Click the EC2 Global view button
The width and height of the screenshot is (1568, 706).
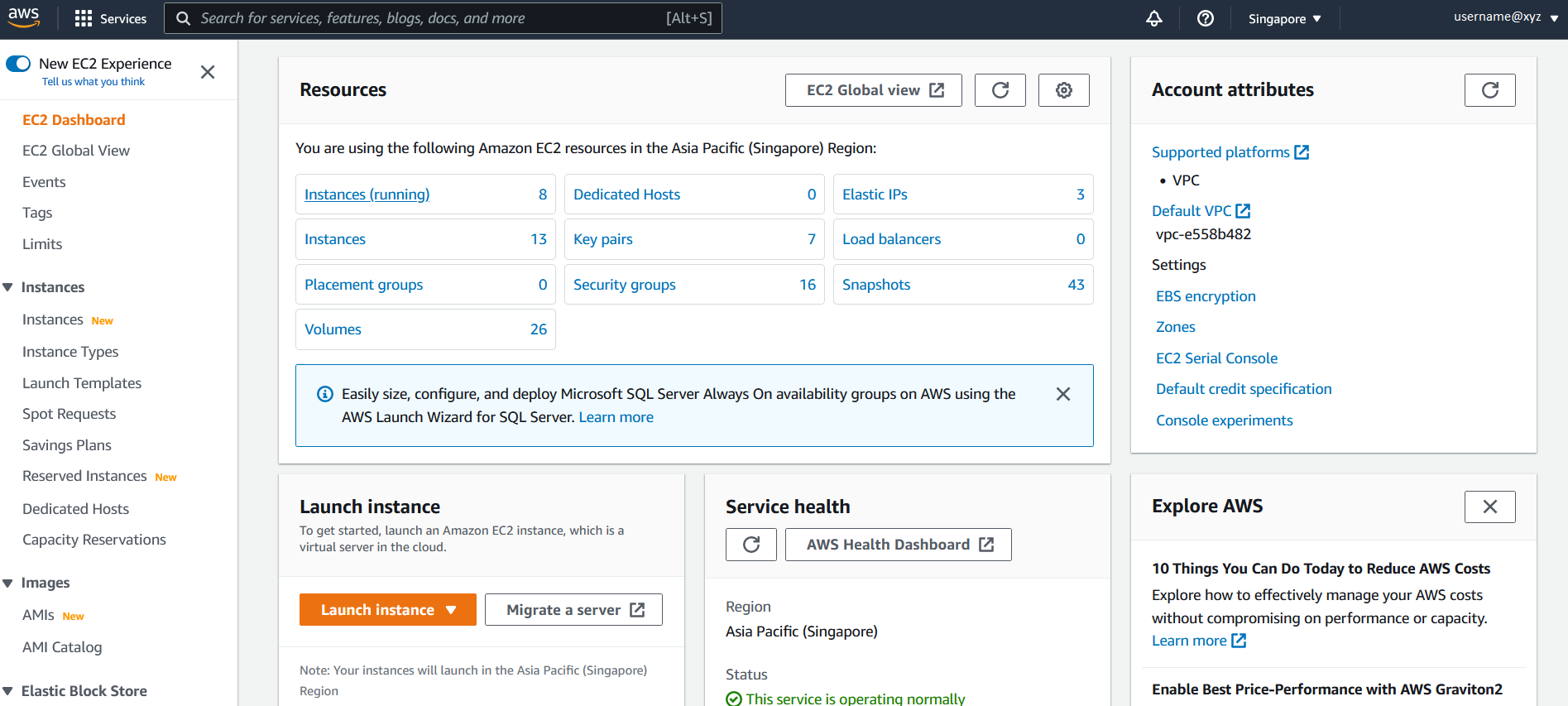874,90
